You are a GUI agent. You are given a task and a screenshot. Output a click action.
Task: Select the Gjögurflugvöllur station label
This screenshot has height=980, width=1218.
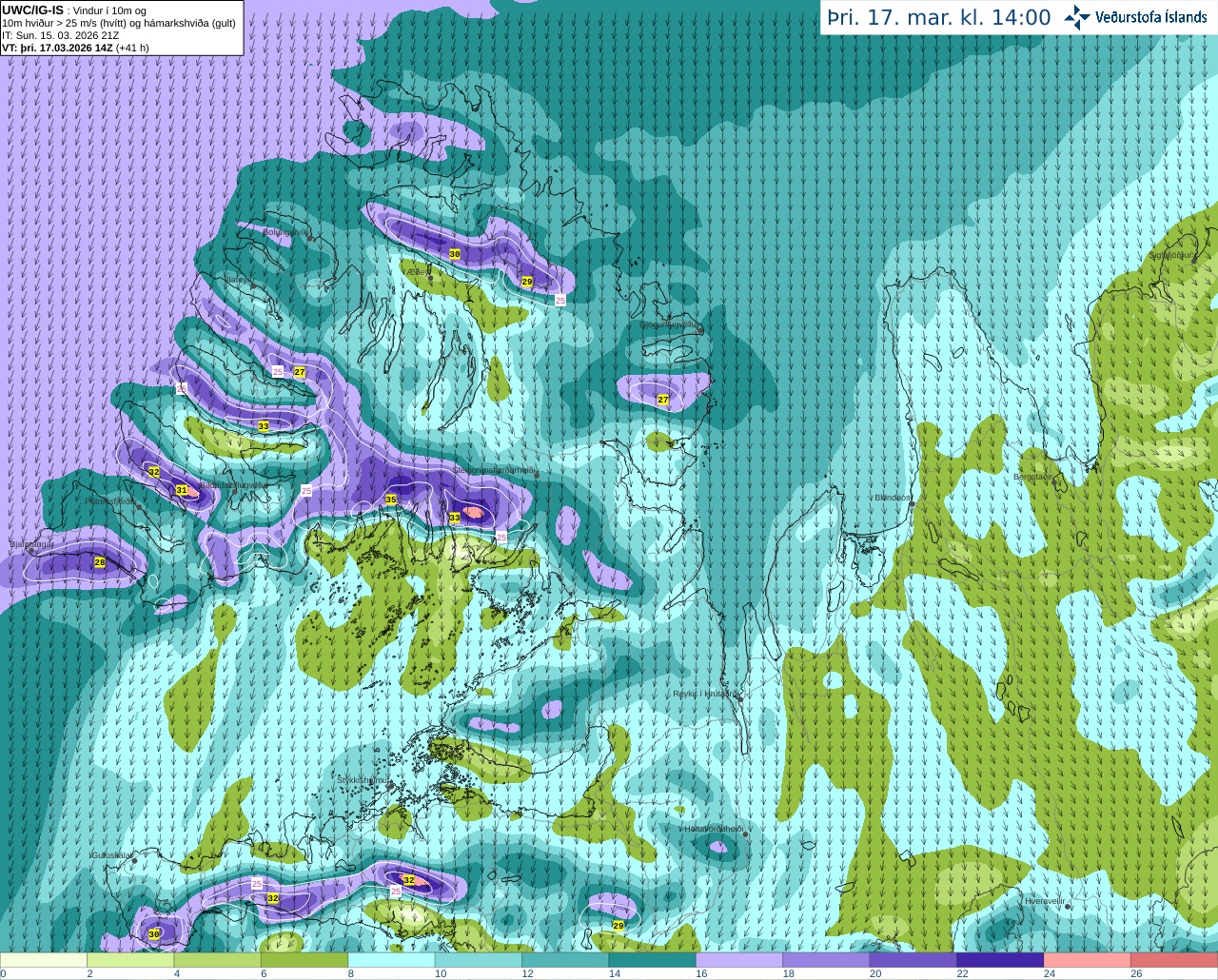coord(671,324)
